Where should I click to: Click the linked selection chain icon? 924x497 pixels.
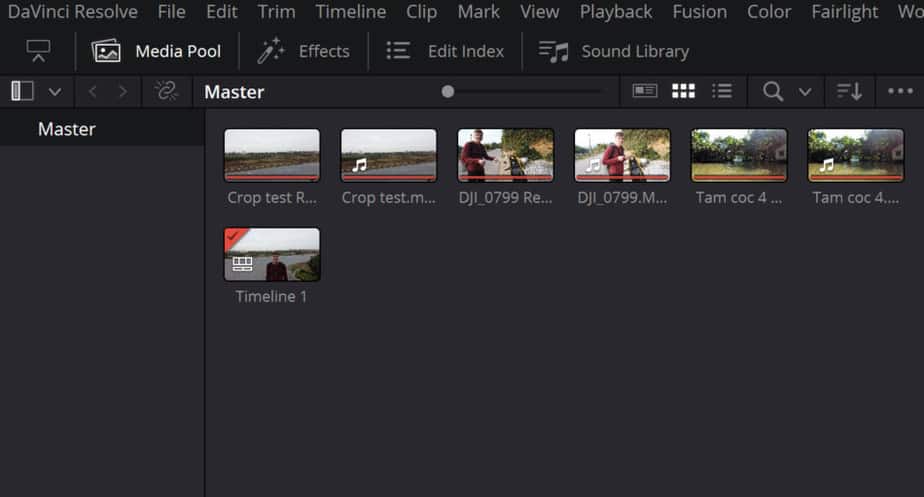166,91
